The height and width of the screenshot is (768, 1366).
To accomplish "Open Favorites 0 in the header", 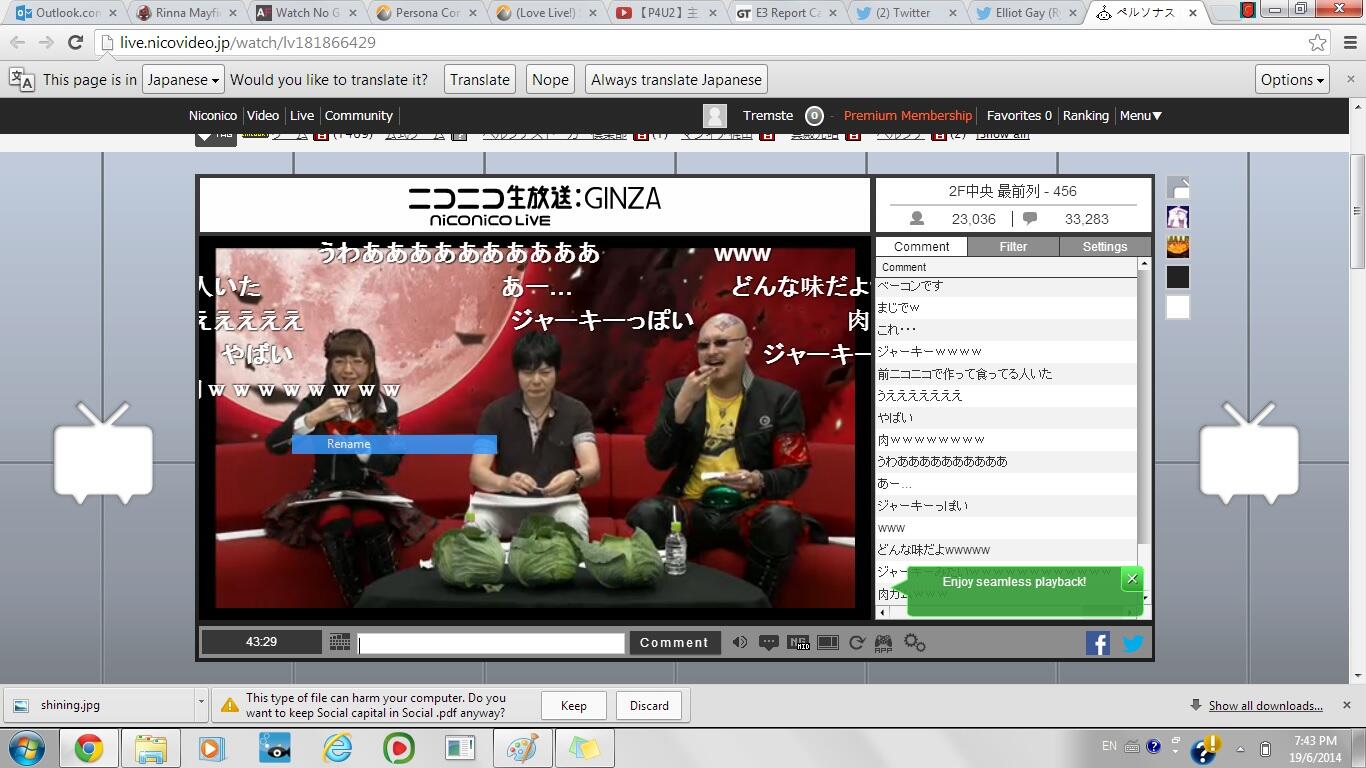I will [x=1019, y=115].
